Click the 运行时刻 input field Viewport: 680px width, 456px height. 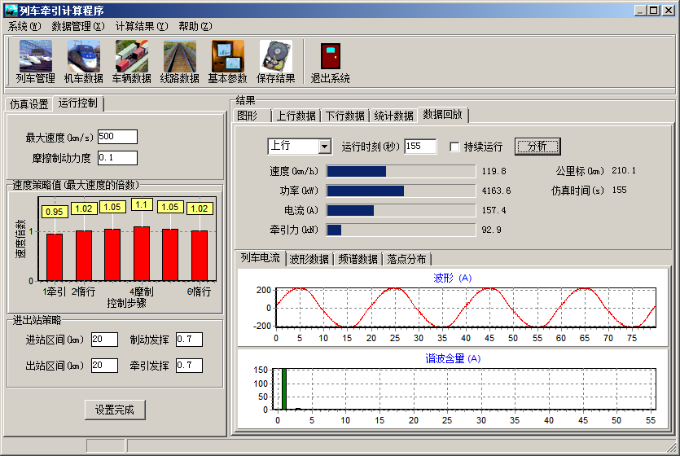(x=420, y=147)
